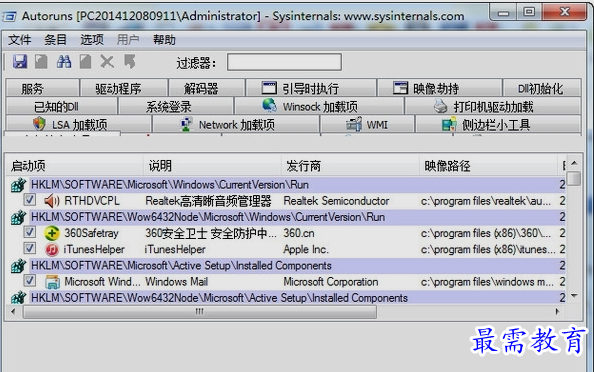Image resolution: width=594 pixels, height=372 pixels.
Task: Open the 用户 menu
Action: click(128, 40)
